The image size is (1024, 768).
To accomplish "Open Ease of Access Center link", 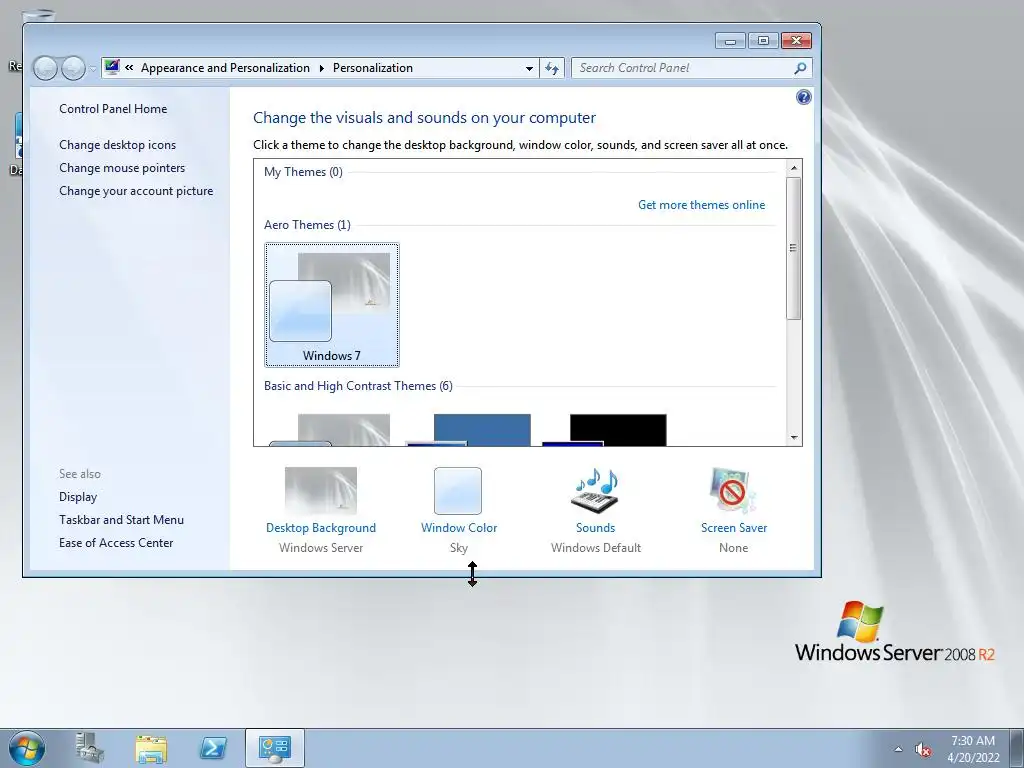I will click(x=116, y=543).
